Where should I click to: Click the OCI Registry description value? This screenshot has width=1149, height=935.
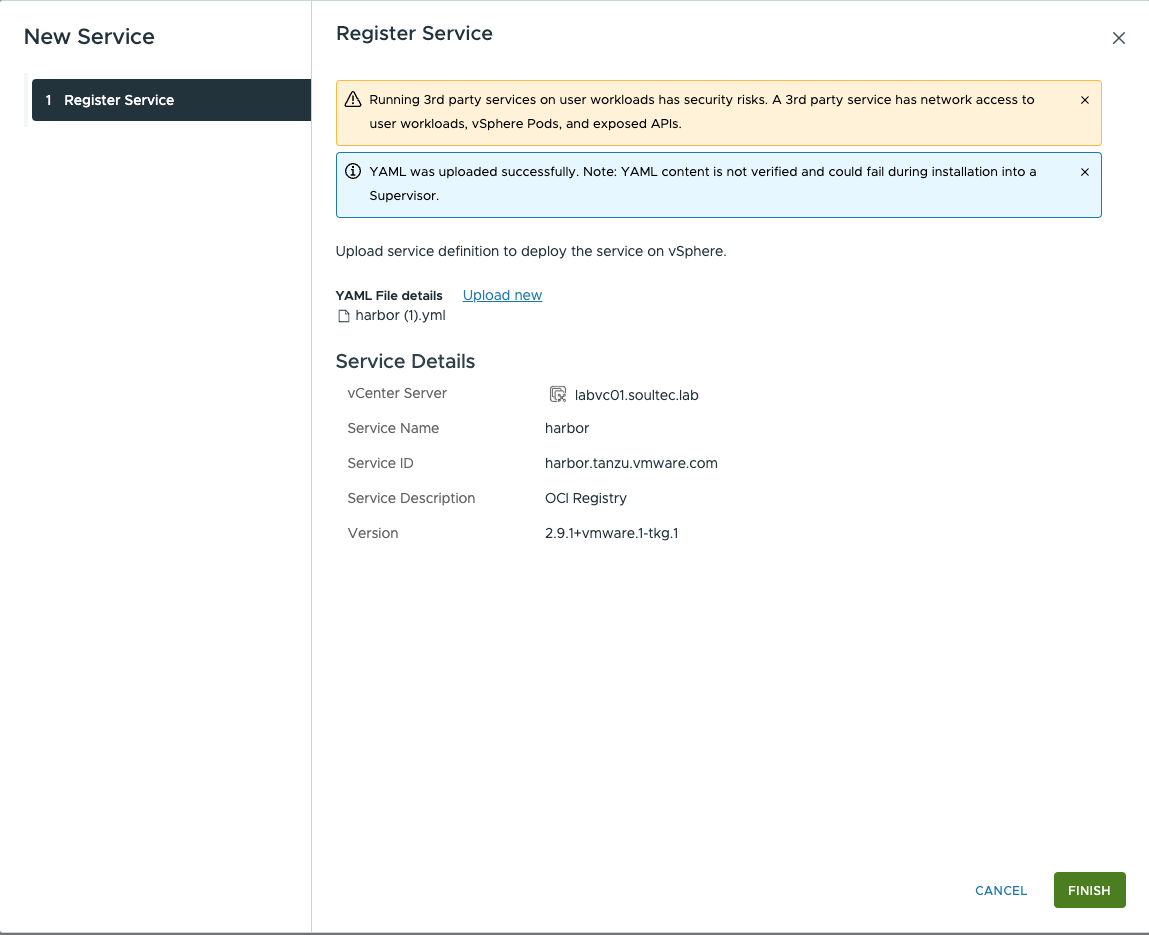(585, 498)
